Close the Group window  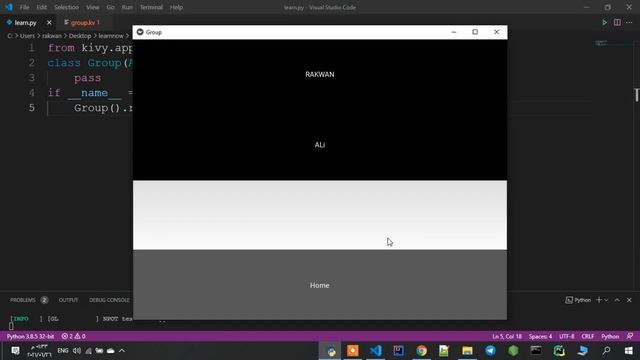click(x=496, y=32)
